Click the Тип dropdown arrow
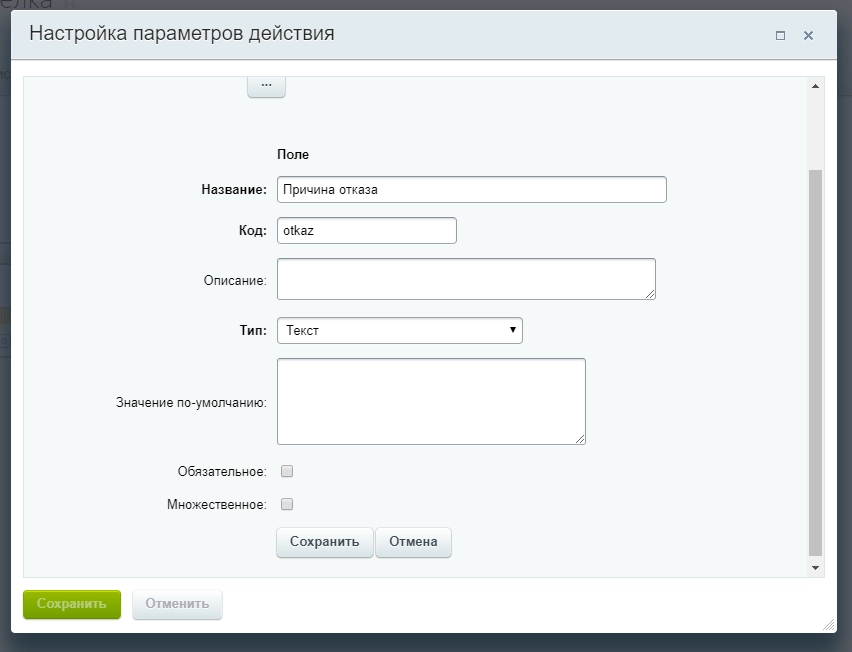The height and width of the screenshot is (652, 852). (511, 330)
